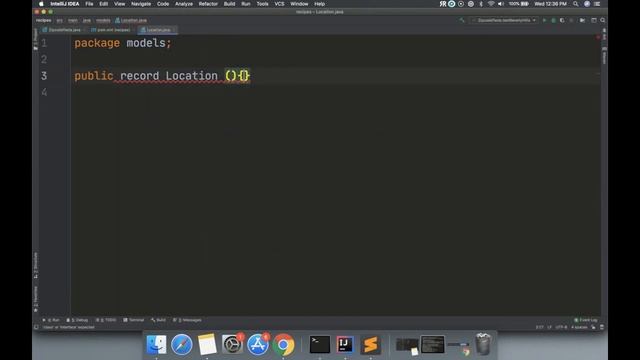The height and width of the screenshot is (360, 640).
Task: Open the Build hammer icon in toolbar
Action: 462,20
